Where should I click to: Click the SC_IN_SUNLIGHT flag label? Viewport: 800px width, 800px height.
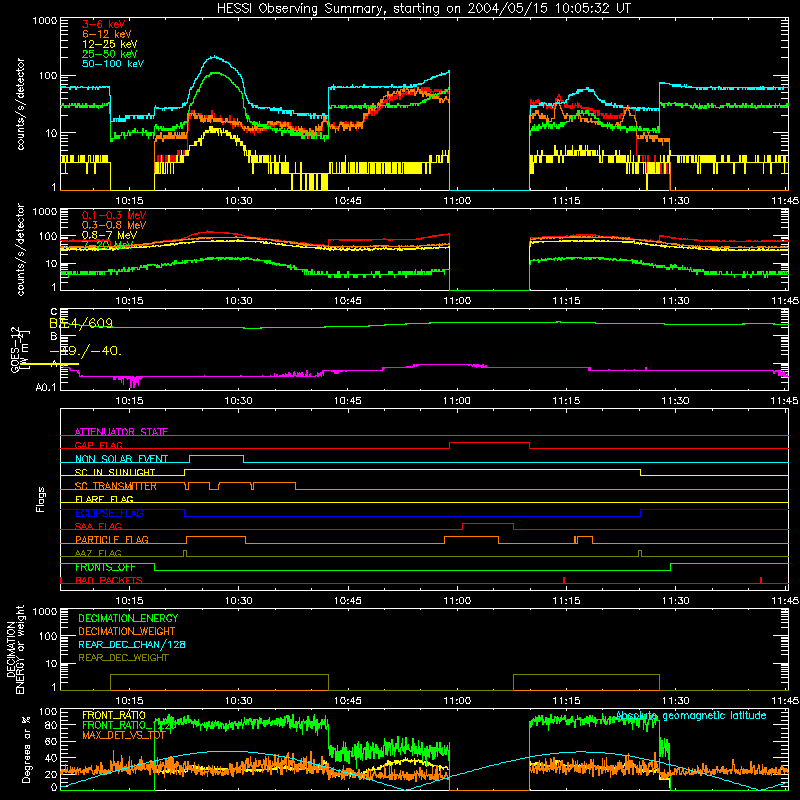(x=115, y=472)
